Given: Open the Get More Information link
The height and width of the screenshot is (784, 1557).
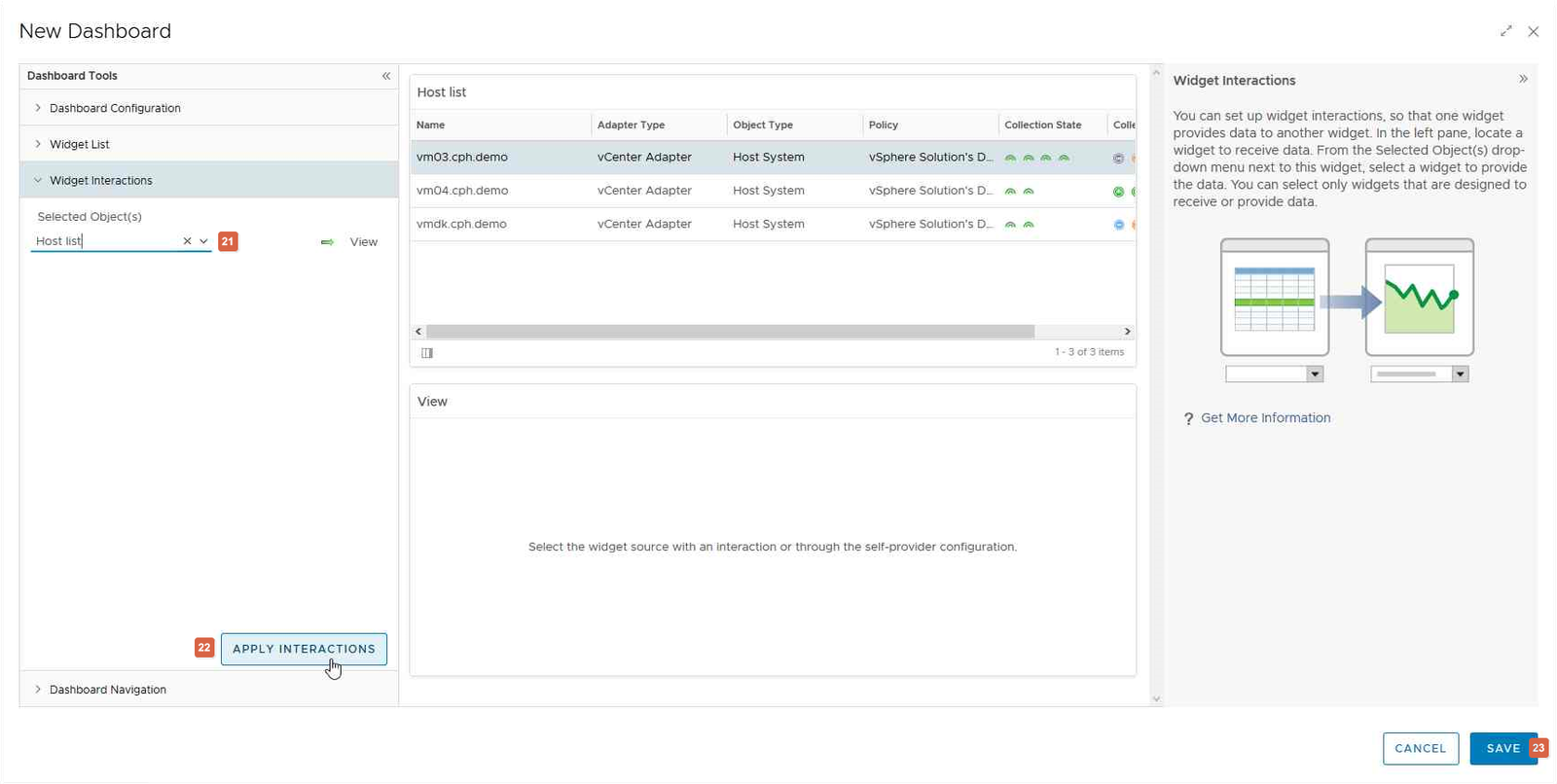Looking at the screenshot, I should coord(1265,418).
